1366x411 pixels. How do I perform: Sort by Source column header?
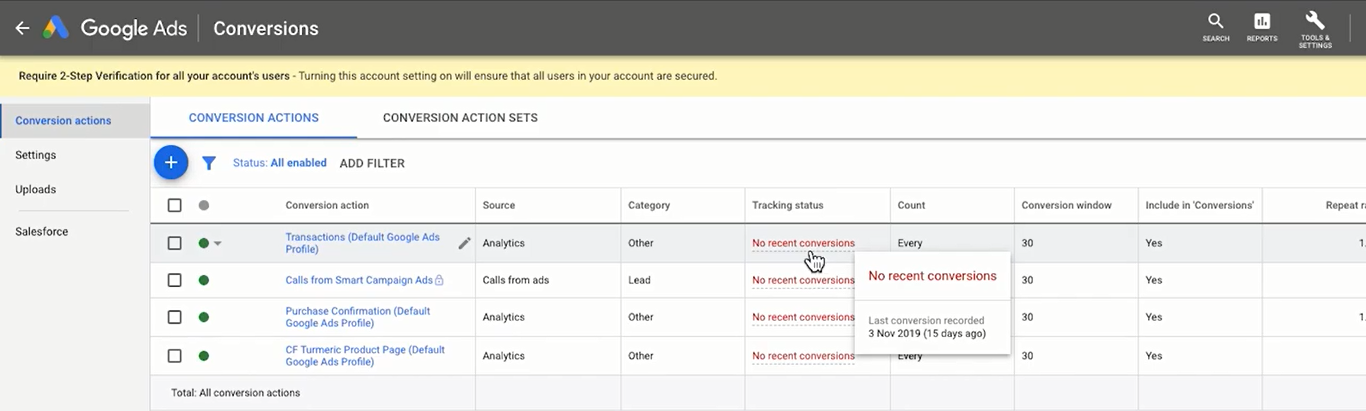pos(499,205)
